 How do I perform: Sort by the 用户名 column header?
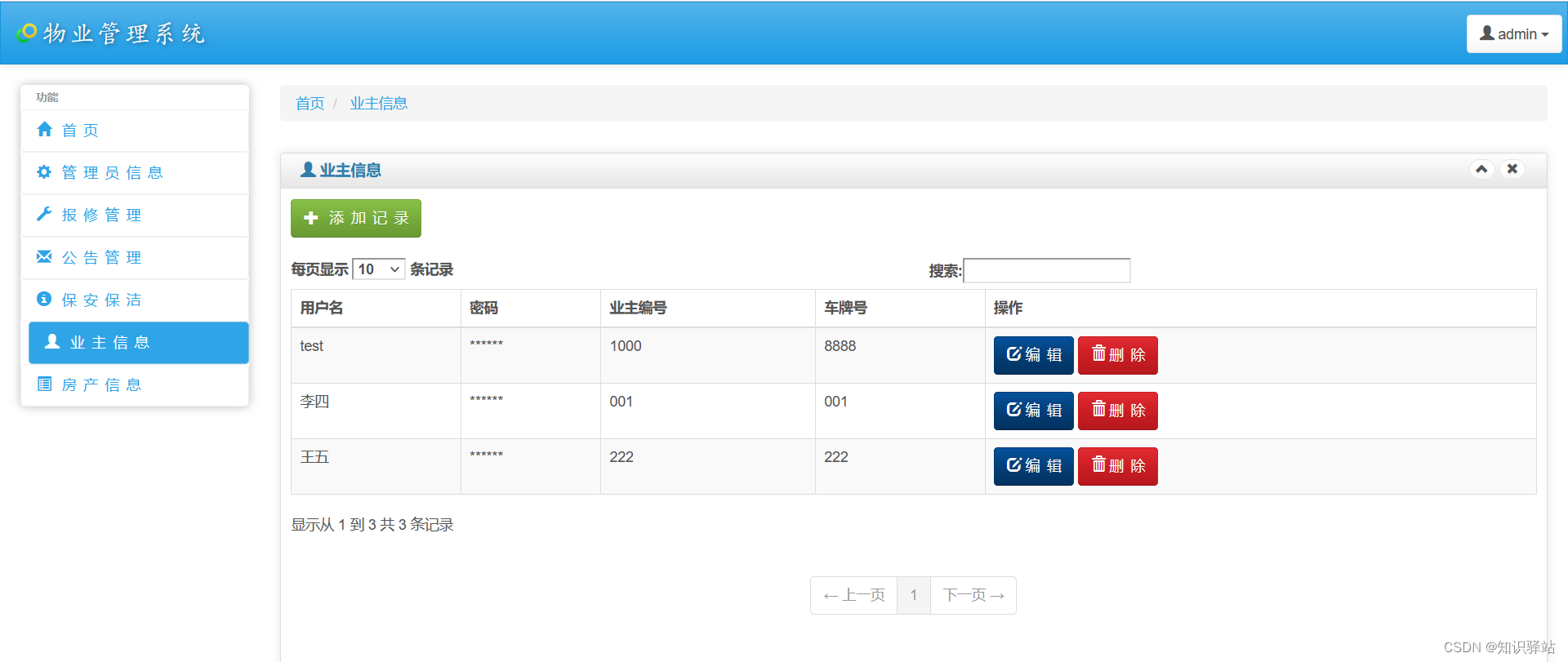376,308
